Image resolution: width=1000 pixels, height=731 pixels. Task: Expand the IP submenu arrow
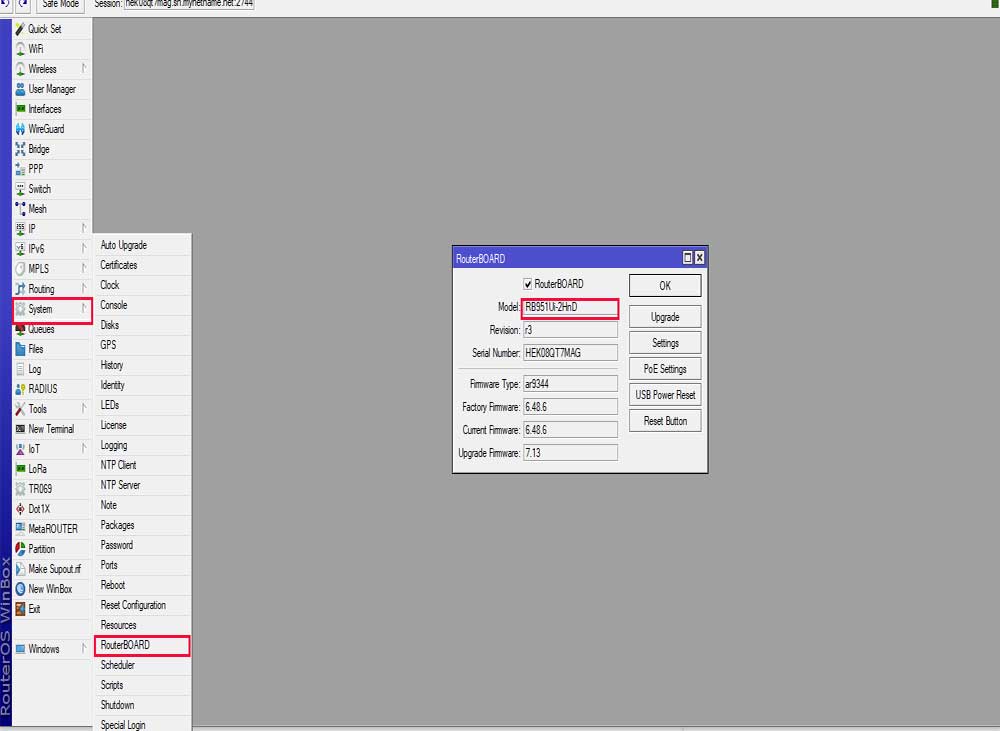(84, 228)
